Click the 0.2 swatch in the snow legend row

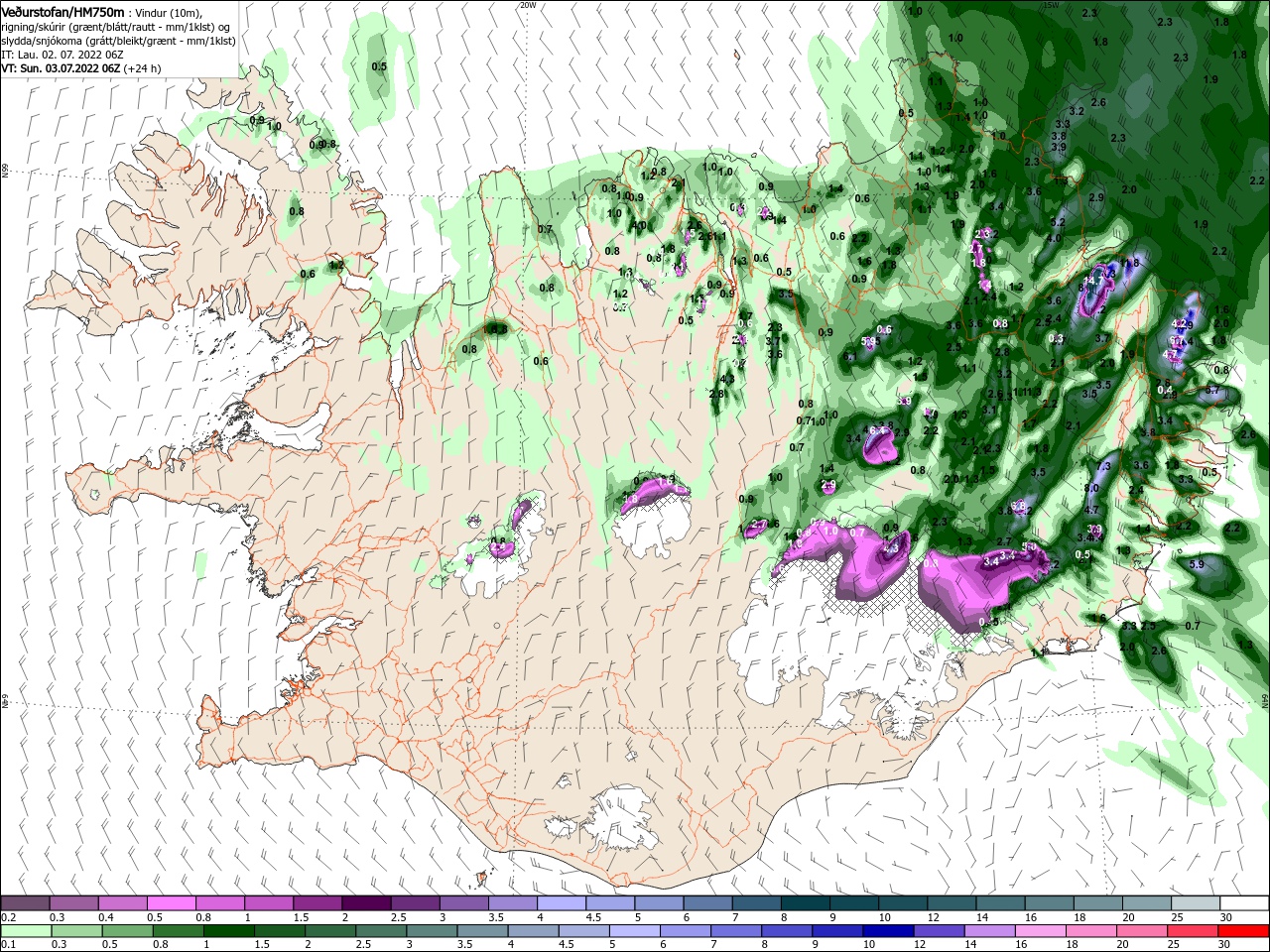[25, 903]
